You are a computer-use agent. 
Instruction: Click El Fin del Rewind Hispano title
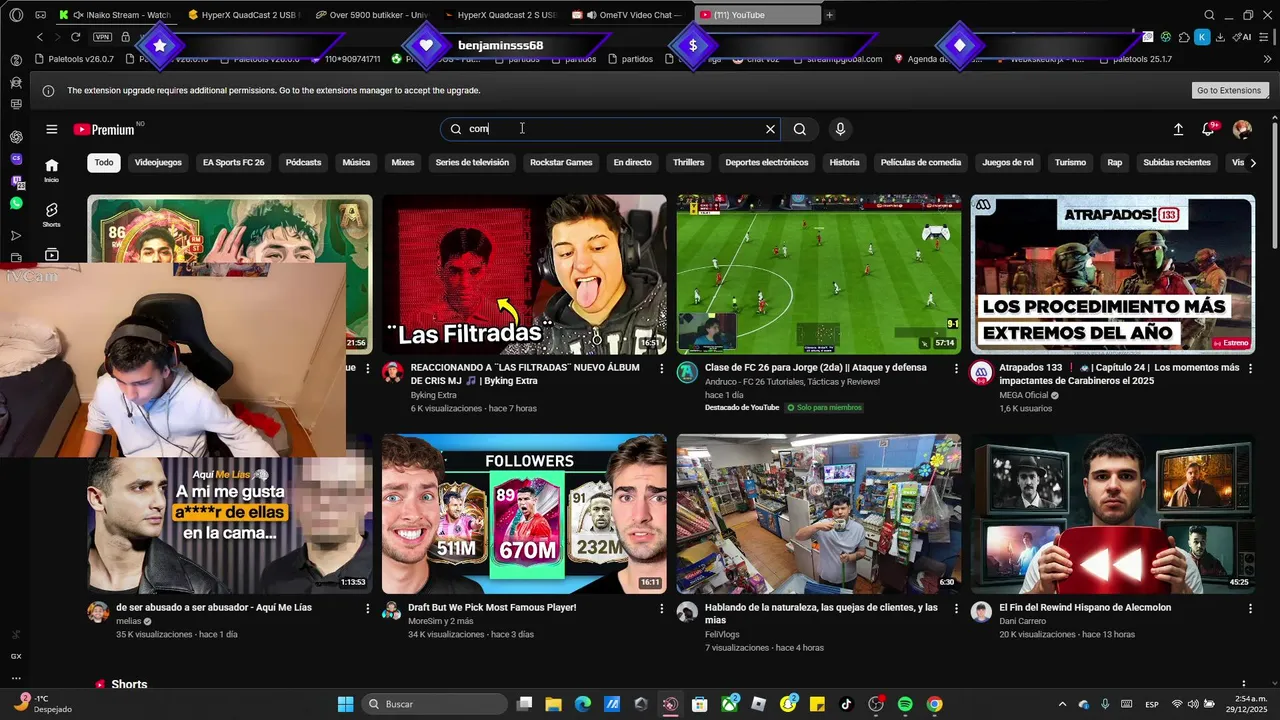tap(1085, 607)
